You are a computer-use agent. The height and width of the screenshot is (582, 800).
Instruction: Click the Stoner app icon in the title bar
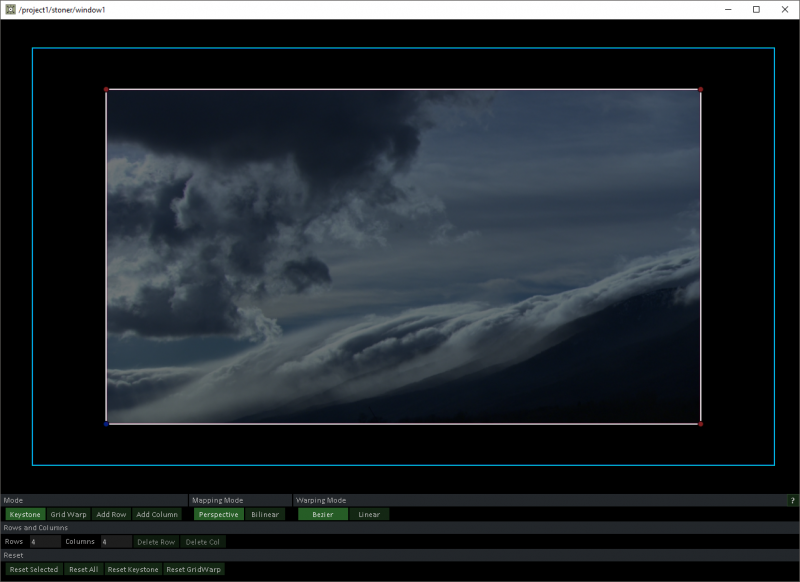pos(12,9)
